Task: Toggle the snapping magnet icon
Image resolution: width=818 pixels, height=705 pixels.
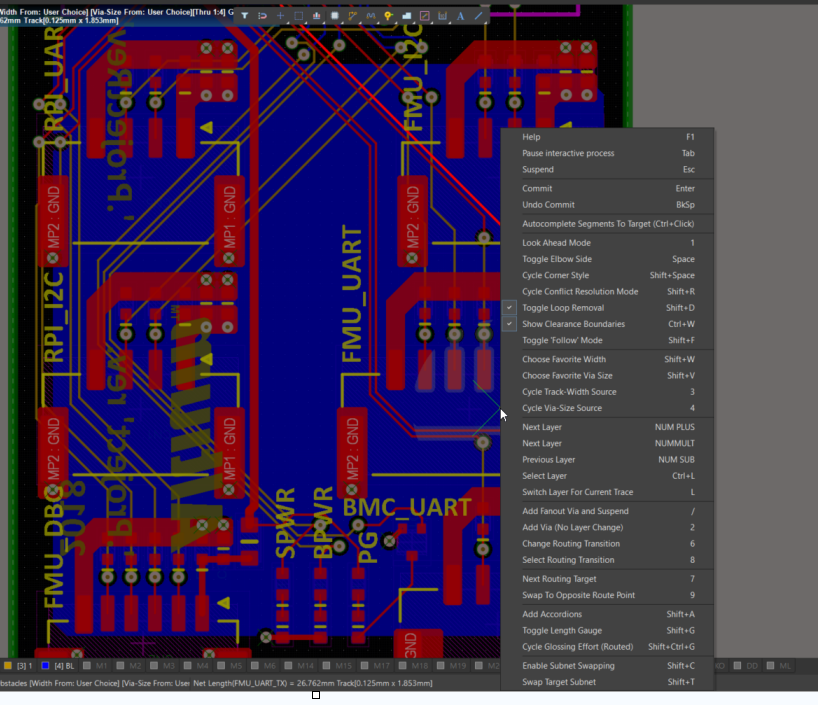Action: click(263, 15)
